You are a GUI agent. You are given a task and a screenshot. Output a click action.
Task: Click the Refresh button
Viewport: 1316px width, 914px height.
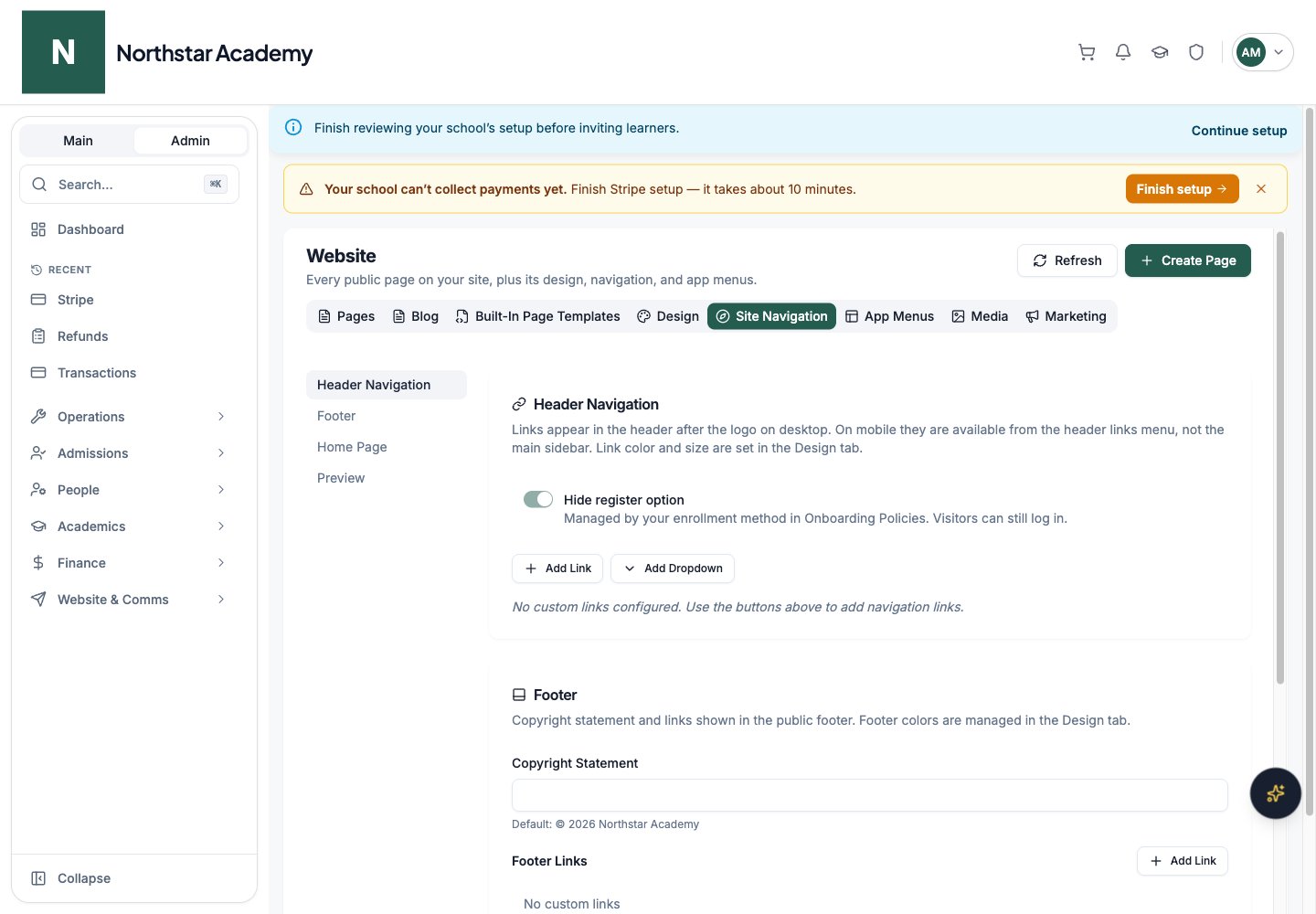coord(1067,260)
